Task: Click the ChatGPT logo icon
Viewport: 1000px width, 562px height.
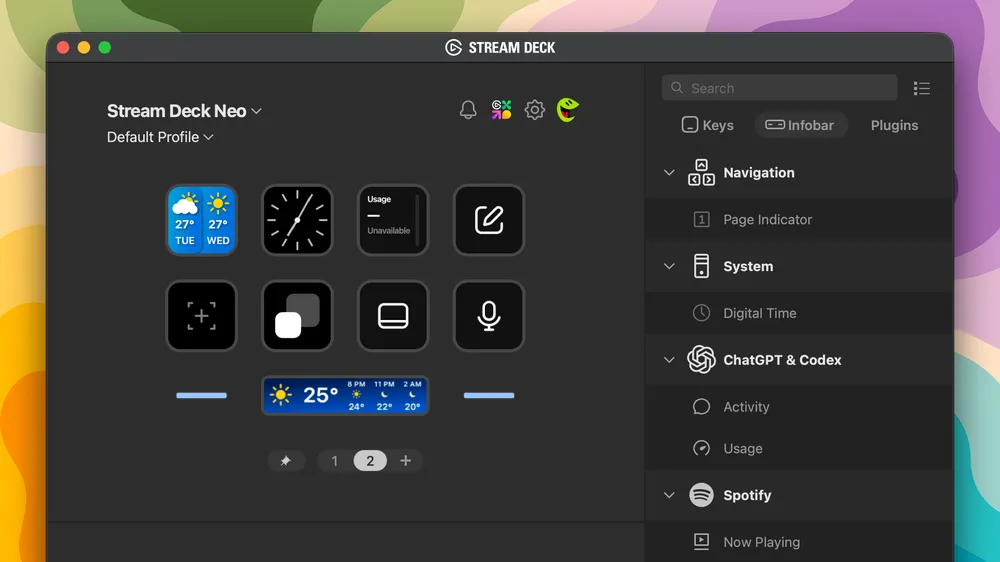Action: tap(701, 360)
